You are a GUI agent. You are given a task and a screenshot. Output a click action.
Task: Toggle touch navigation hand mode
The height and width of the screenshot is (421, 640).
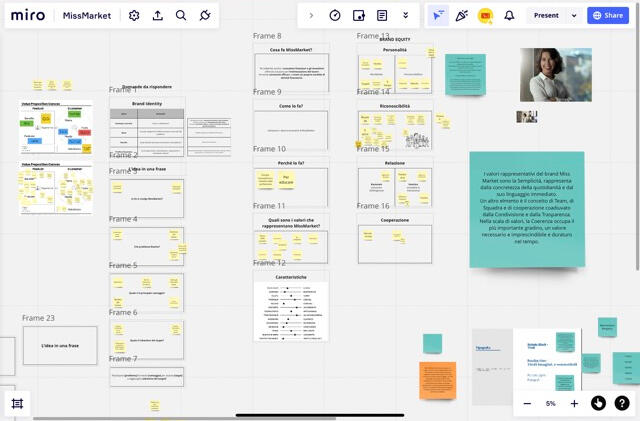[x=598, y=403]
